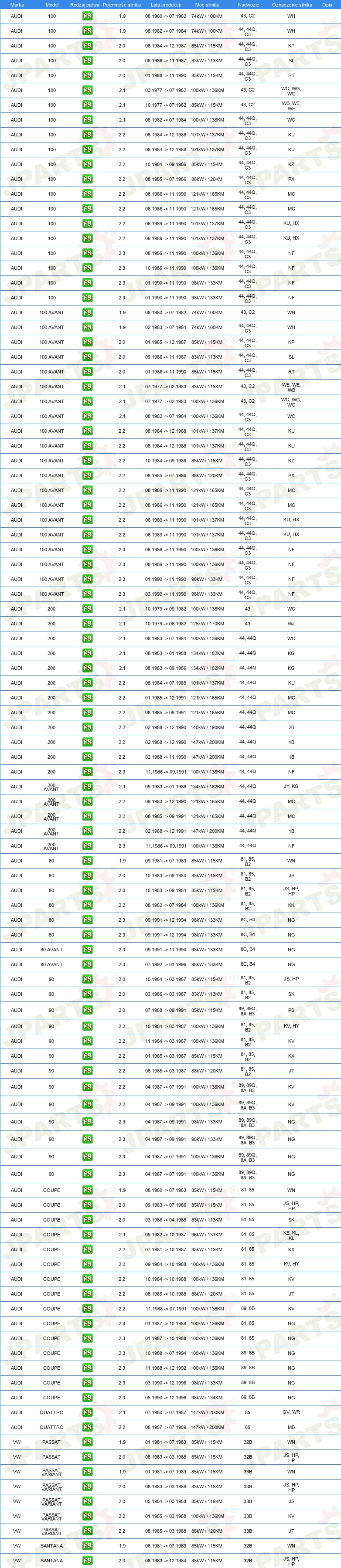Select the date cell 09.1982 -> 10.1987
341x1568 pixels.
click(166, 1235)
